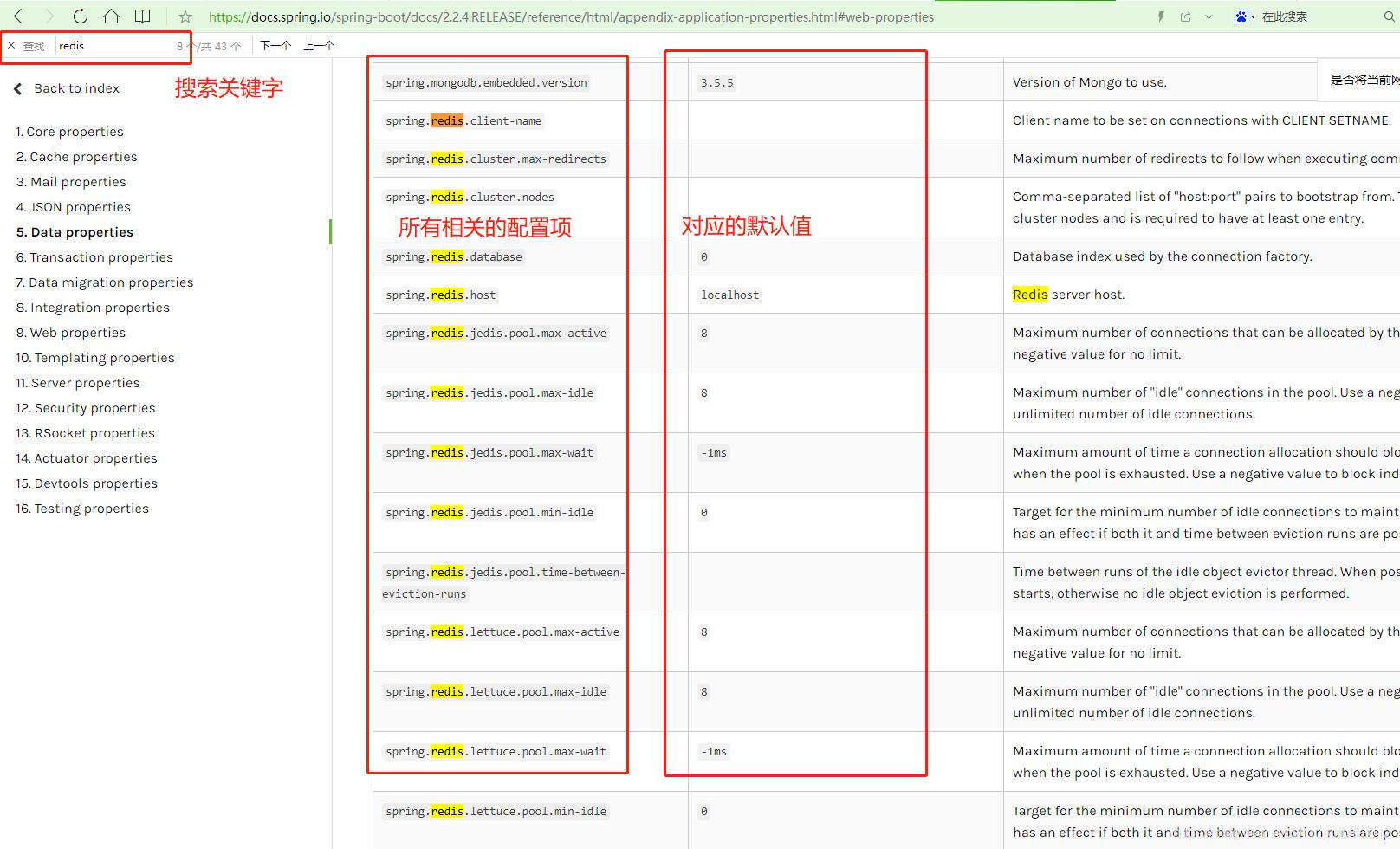Open 8. Integration properties section
1400x849 pixels.
pyautogui.click(x=93, y=308)
